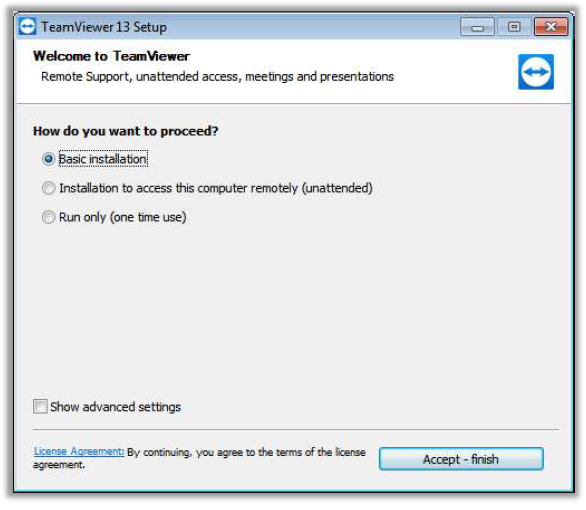Click the license agreement notice text

pyautogui.click(x=199, y=458)
